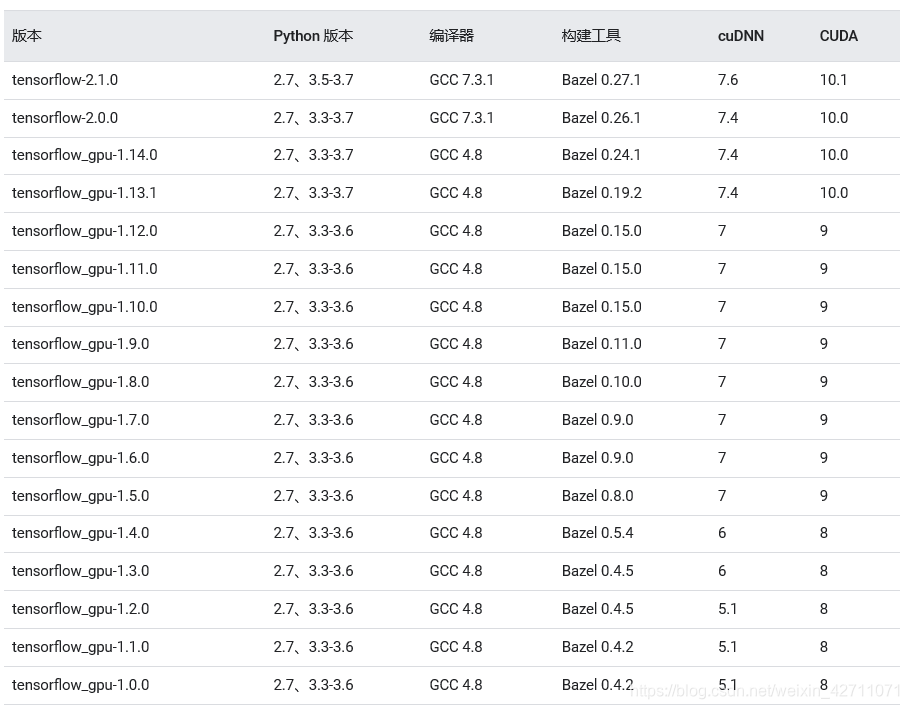Click the Bazel 0.10.0 cell
This screenshot has height=709, width=909.
pos(602,382)
